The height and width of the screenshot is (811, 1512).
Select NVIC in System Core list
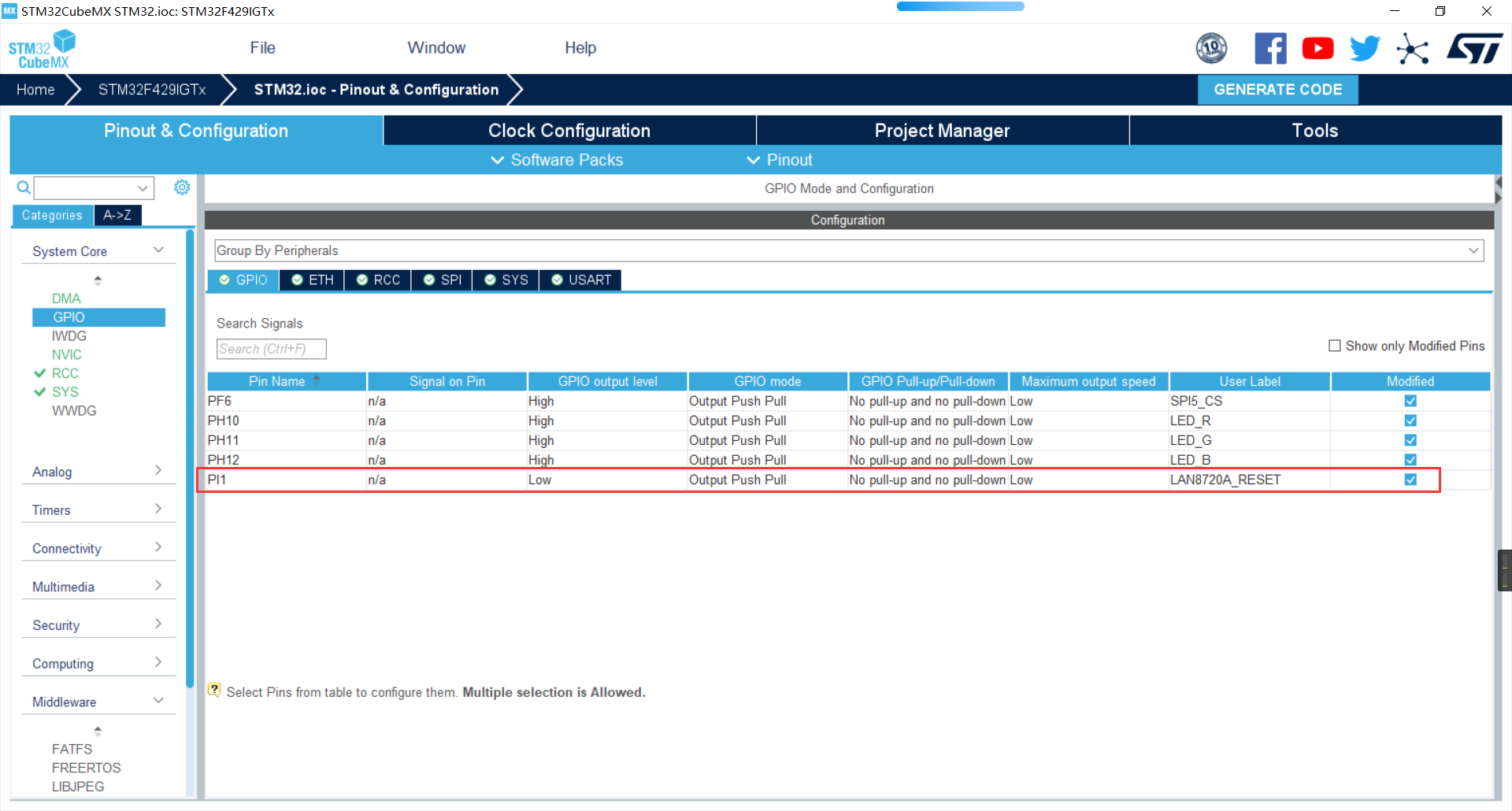(67, 354)
